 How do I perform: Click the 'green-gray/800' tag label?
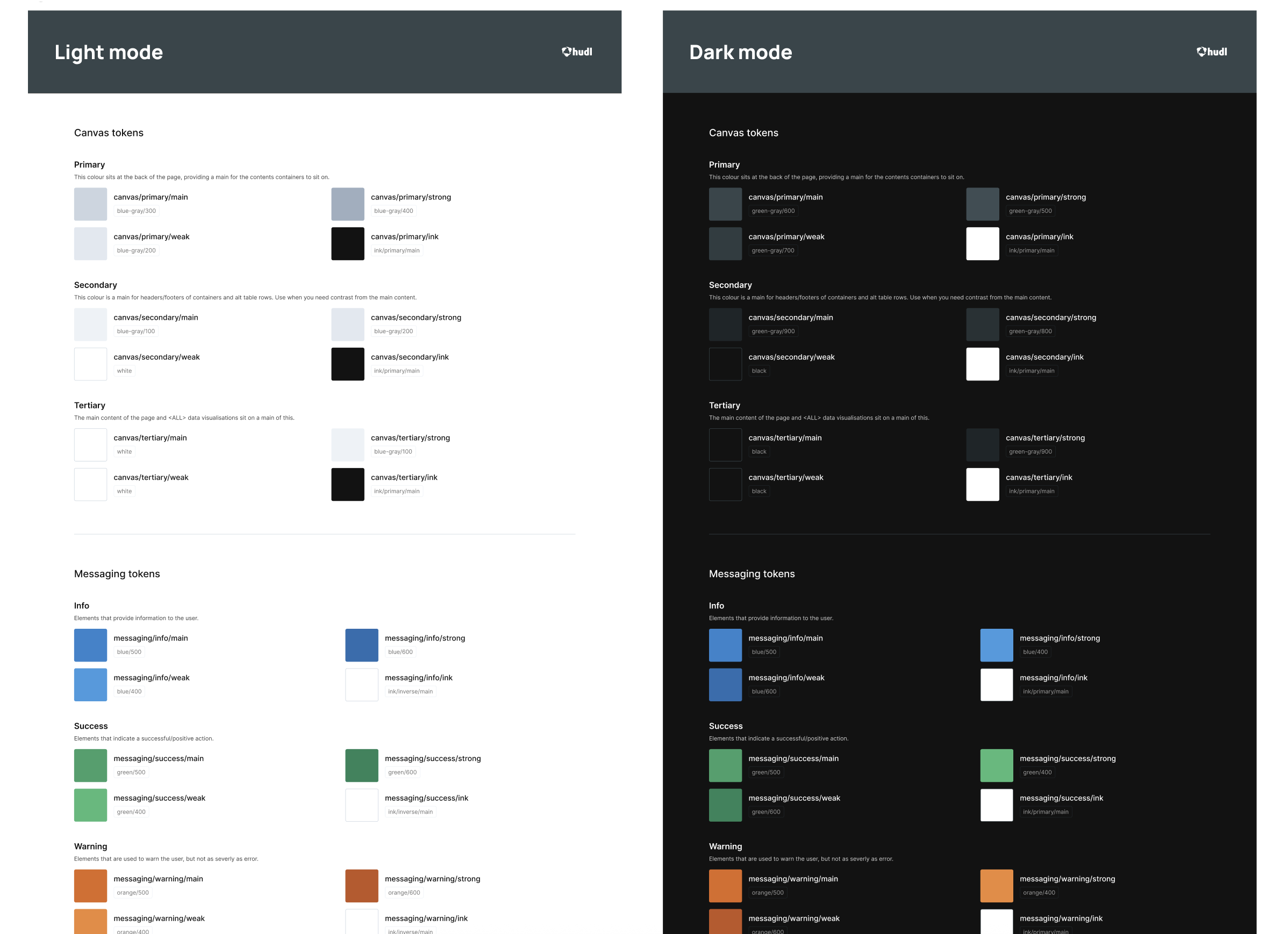pos(1030,332)
